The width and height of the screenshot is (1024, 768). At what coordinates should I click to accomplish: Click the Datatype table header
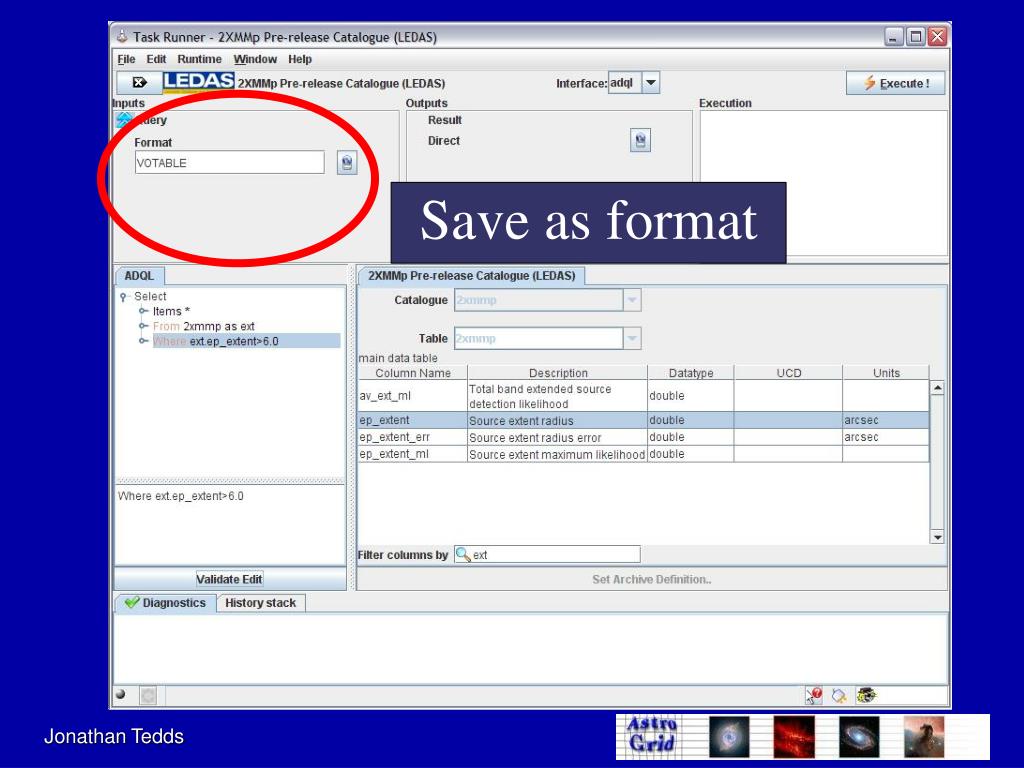pos(691,373)
